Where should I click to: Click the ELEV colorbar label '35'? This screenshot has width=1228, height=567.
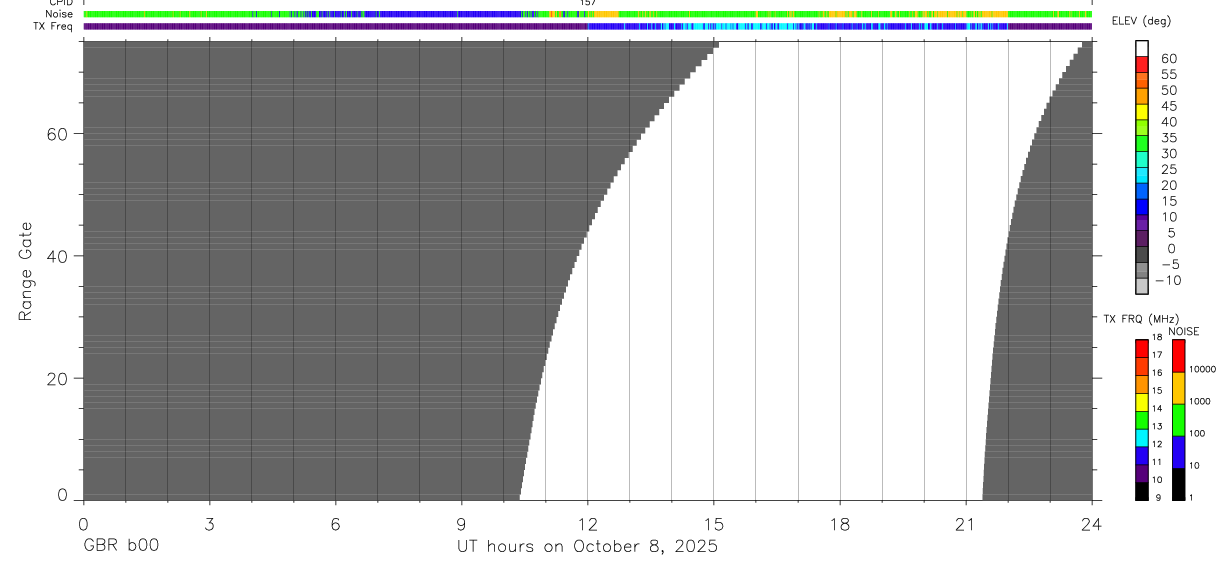(x=1169, y=138)
